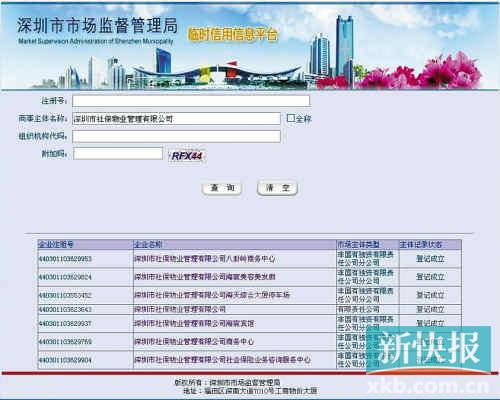
Task: Select registration number in 商务中心 row
Action: pyautogui.click(x=65, y=341)
